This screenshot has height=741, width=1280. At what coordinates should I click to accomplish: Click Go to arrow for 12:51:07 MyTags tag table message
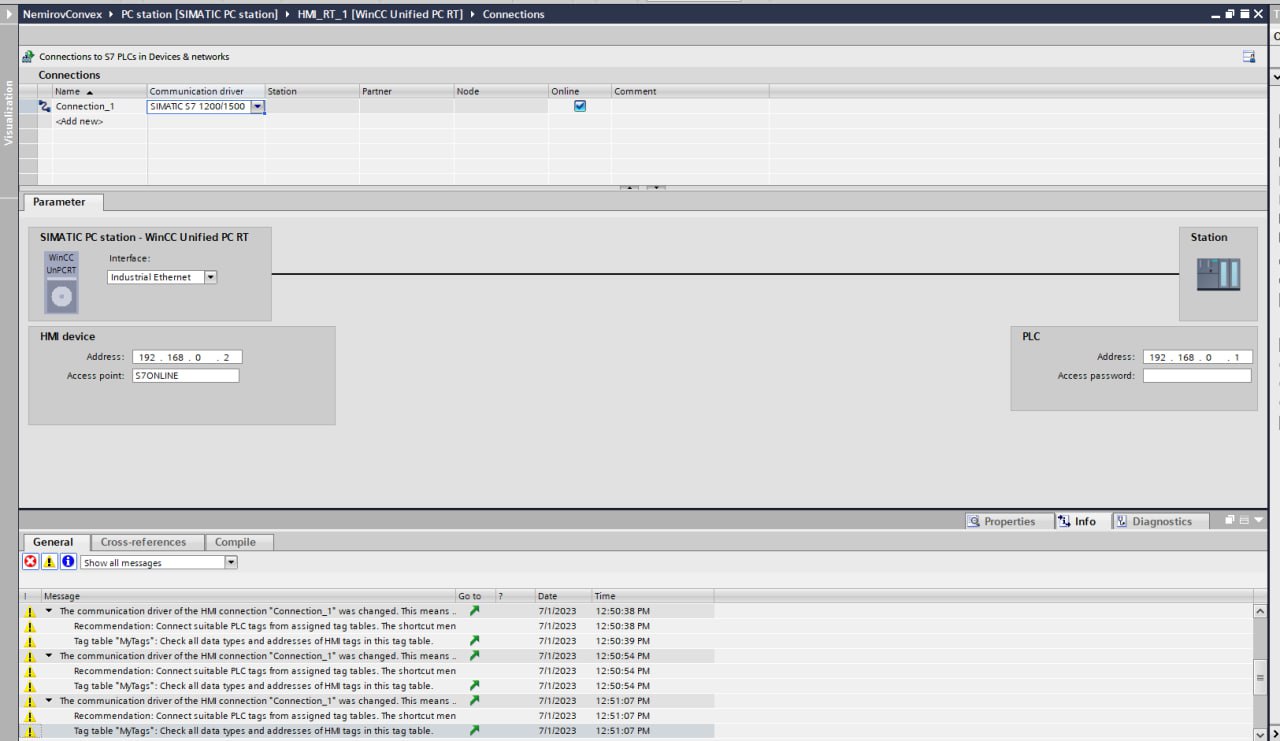click(474, 731)
